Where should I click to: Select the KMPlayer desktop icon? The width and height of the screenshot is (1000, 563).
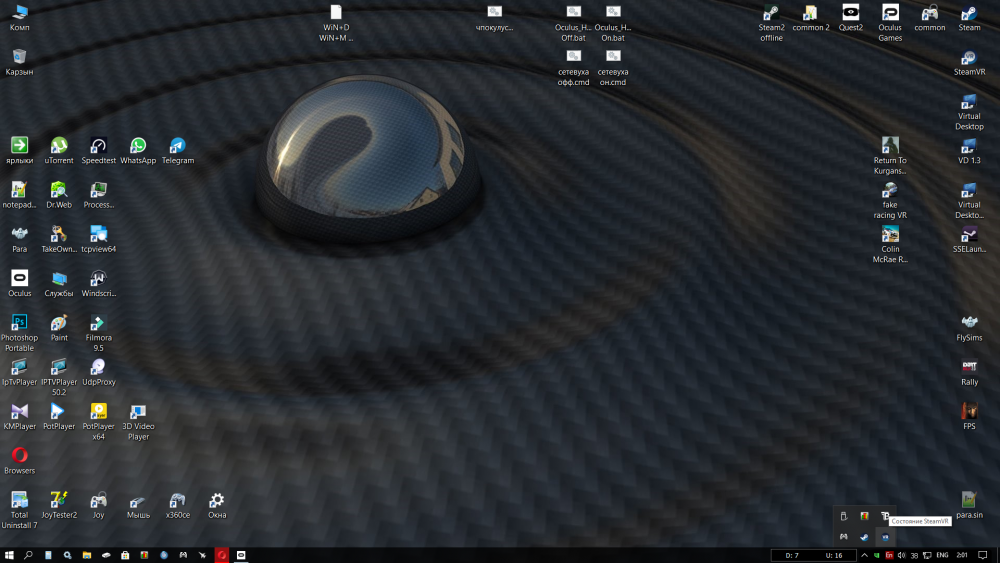(x=20, y=417)
